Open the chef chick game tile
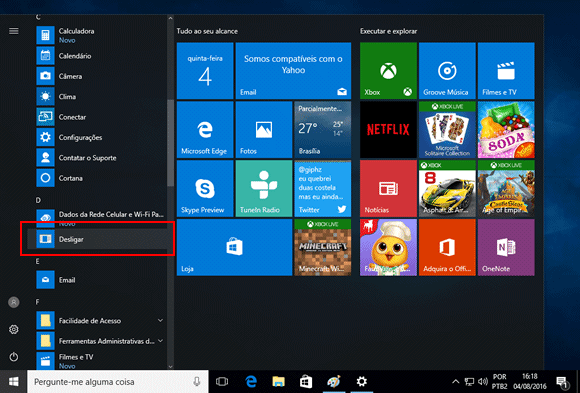This screenshot has height=393, width=580. pyautogui.click(x=388, y=247)
